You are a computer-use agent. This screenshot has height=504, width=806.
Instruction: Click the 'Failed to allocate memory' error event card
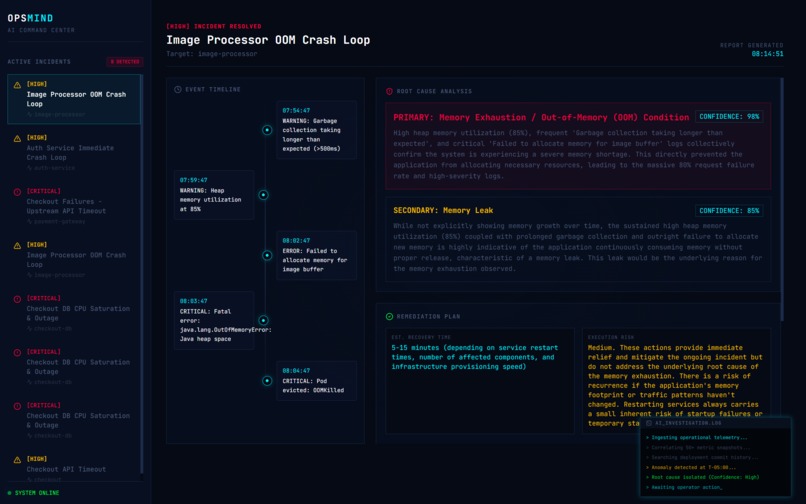[x=316, y=255]
